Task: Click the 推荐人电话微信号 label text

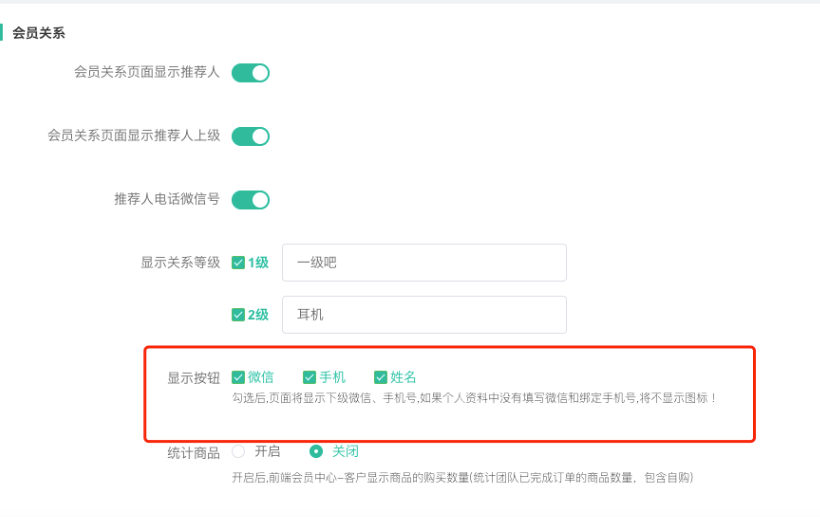Action: coord(167,199)
